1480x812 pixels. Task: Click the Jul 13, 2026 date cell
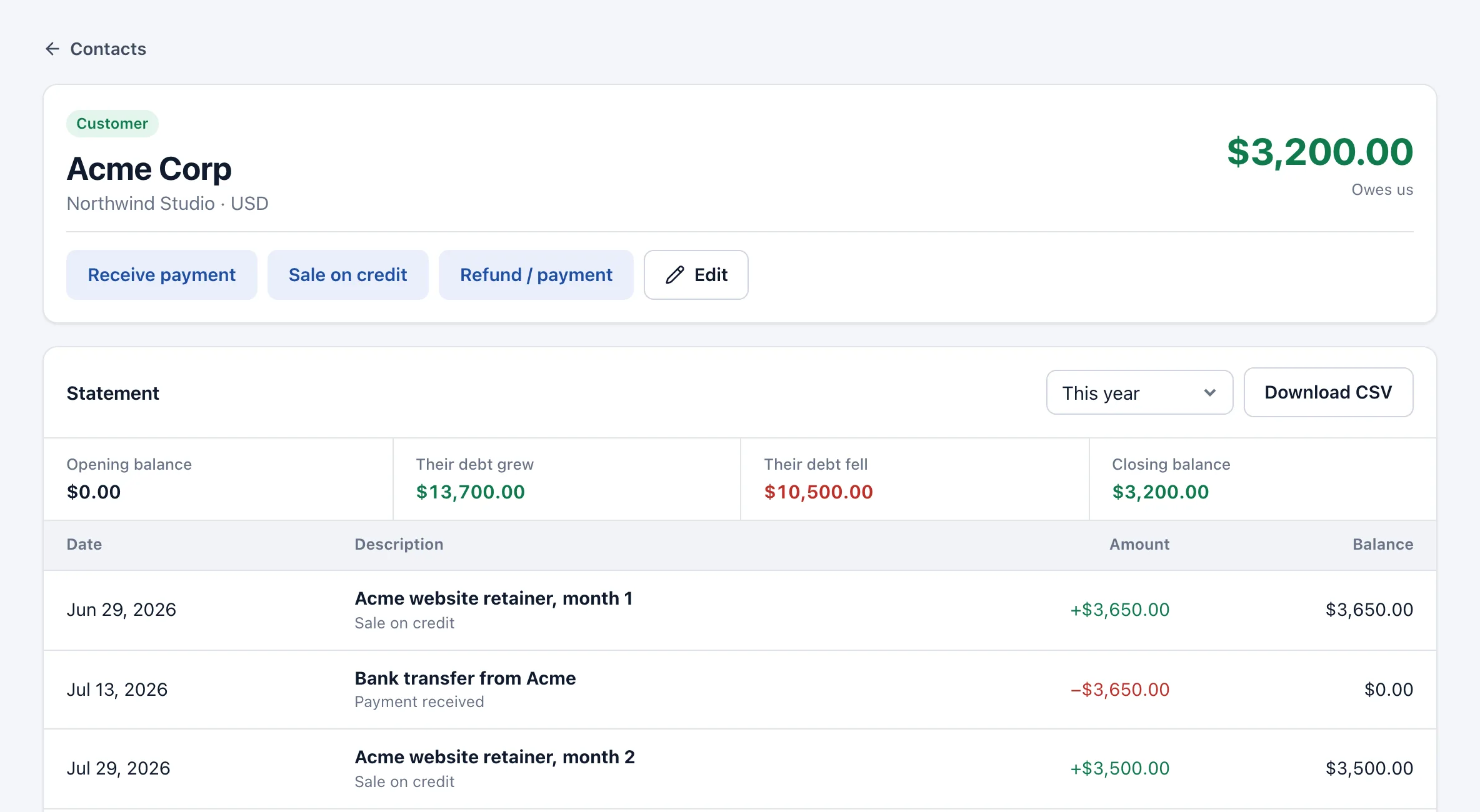(x=117, y=690)
